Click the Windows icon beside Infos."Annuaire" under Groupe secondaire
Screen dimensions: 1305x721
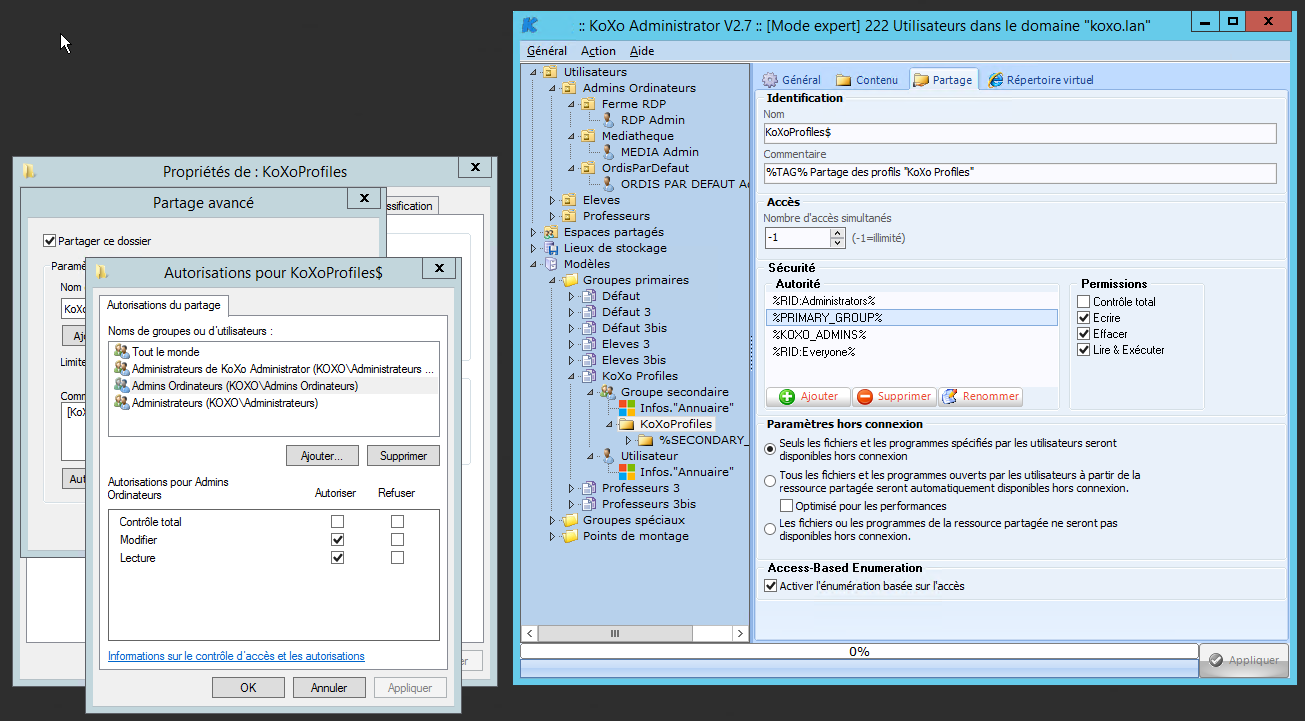click(627, 408)
